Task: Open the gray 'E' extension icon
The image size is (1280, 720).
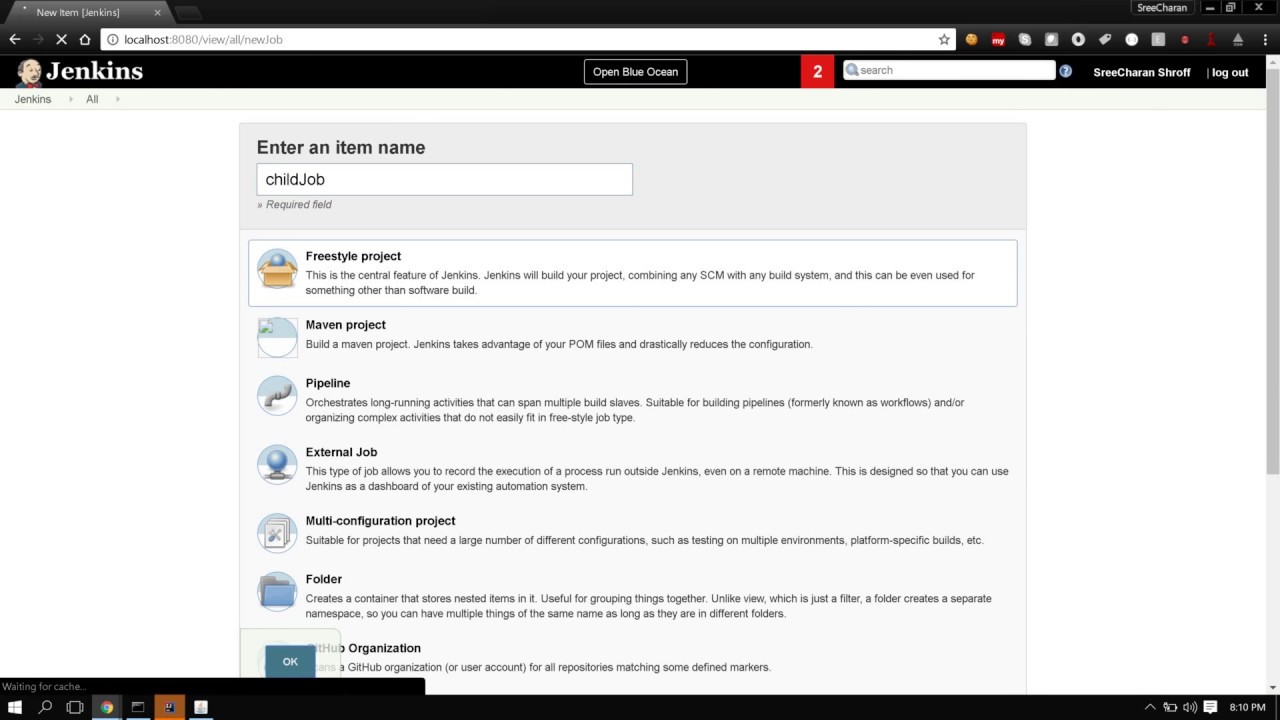Action: pyautogui.click(x=1158, y=39)
